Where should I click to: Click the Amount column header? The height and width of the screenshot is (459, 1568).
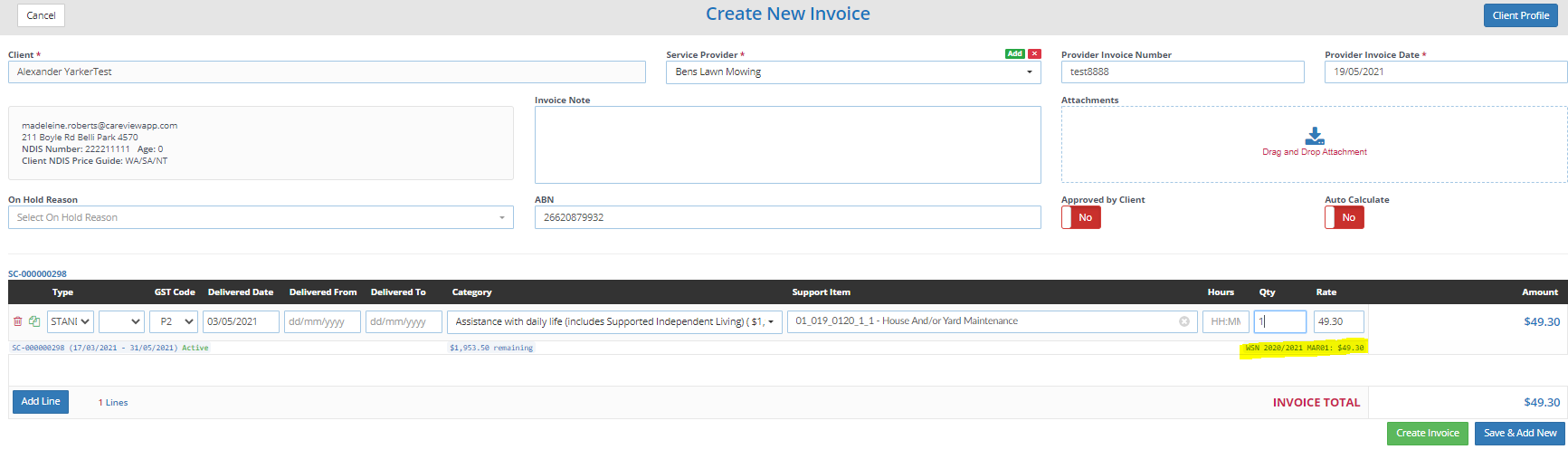(x=1540, y=292)
